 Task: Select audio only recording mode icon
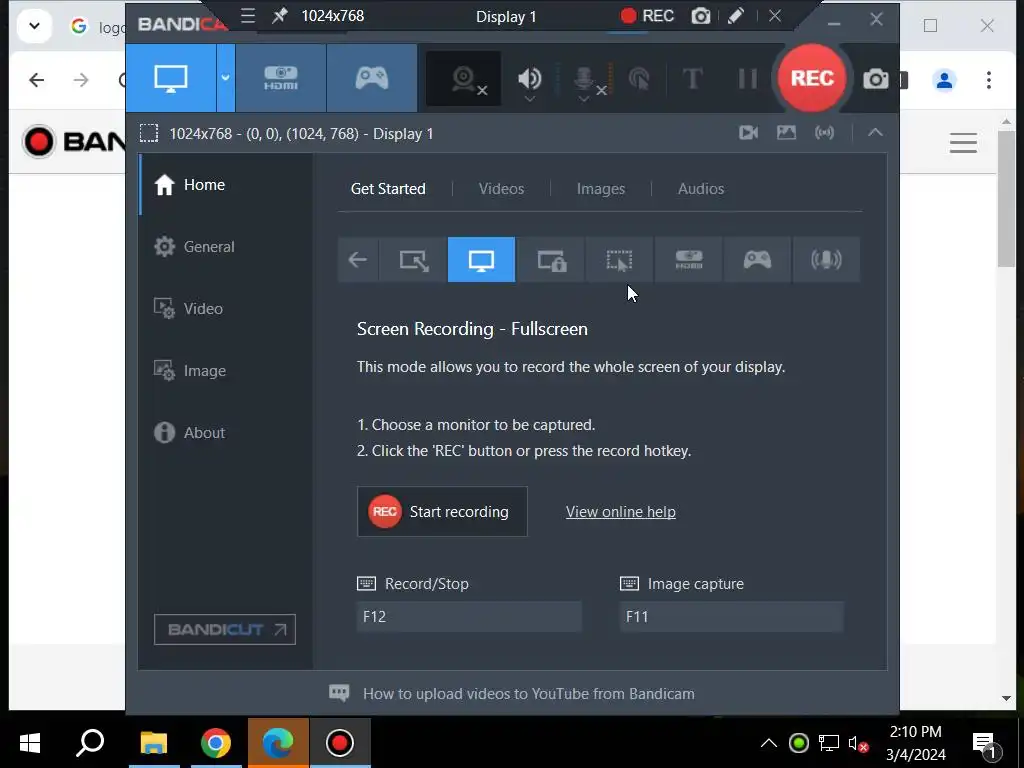[x=826, y=260]
